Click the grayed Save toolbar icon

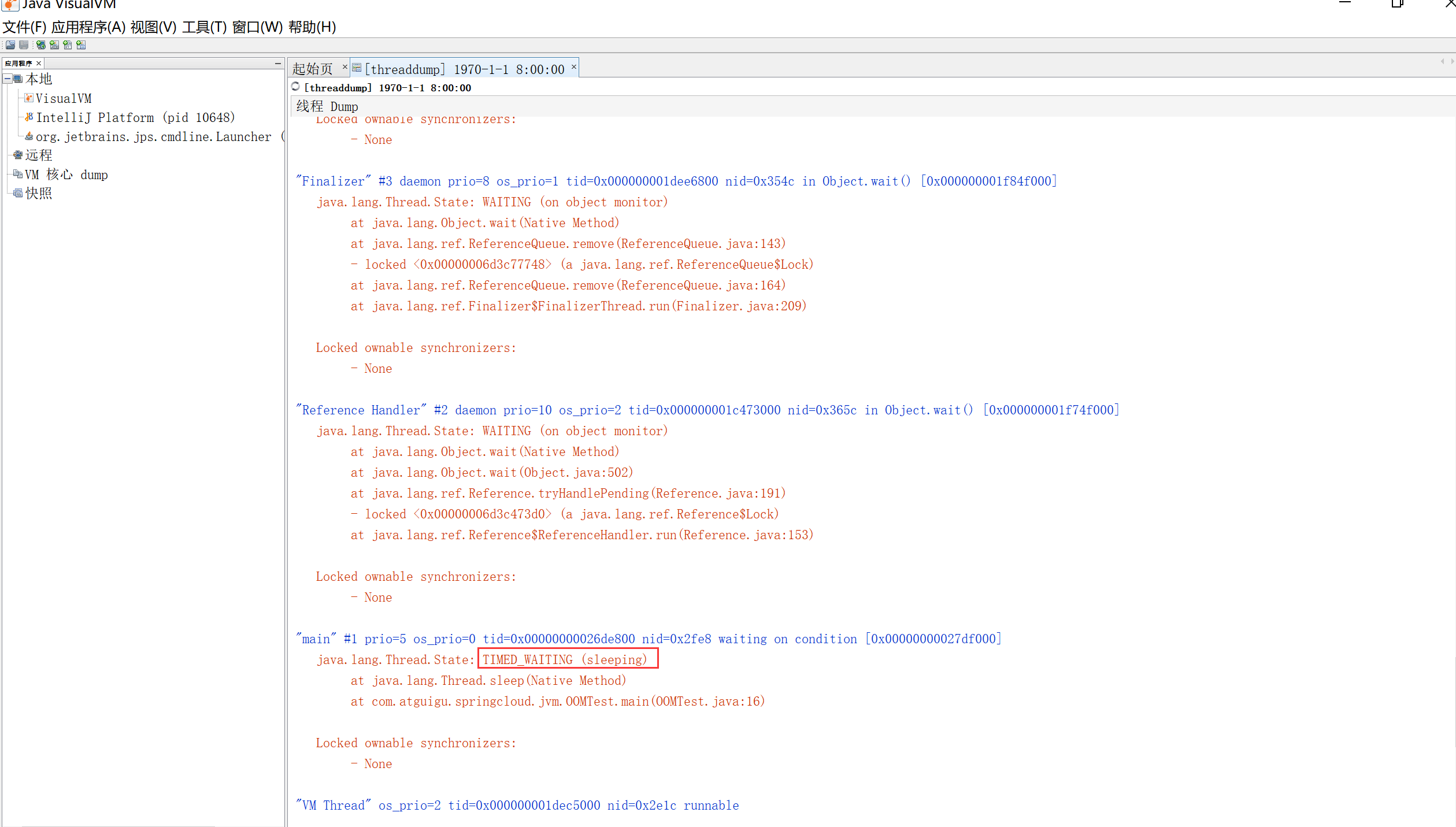point(24,44)
